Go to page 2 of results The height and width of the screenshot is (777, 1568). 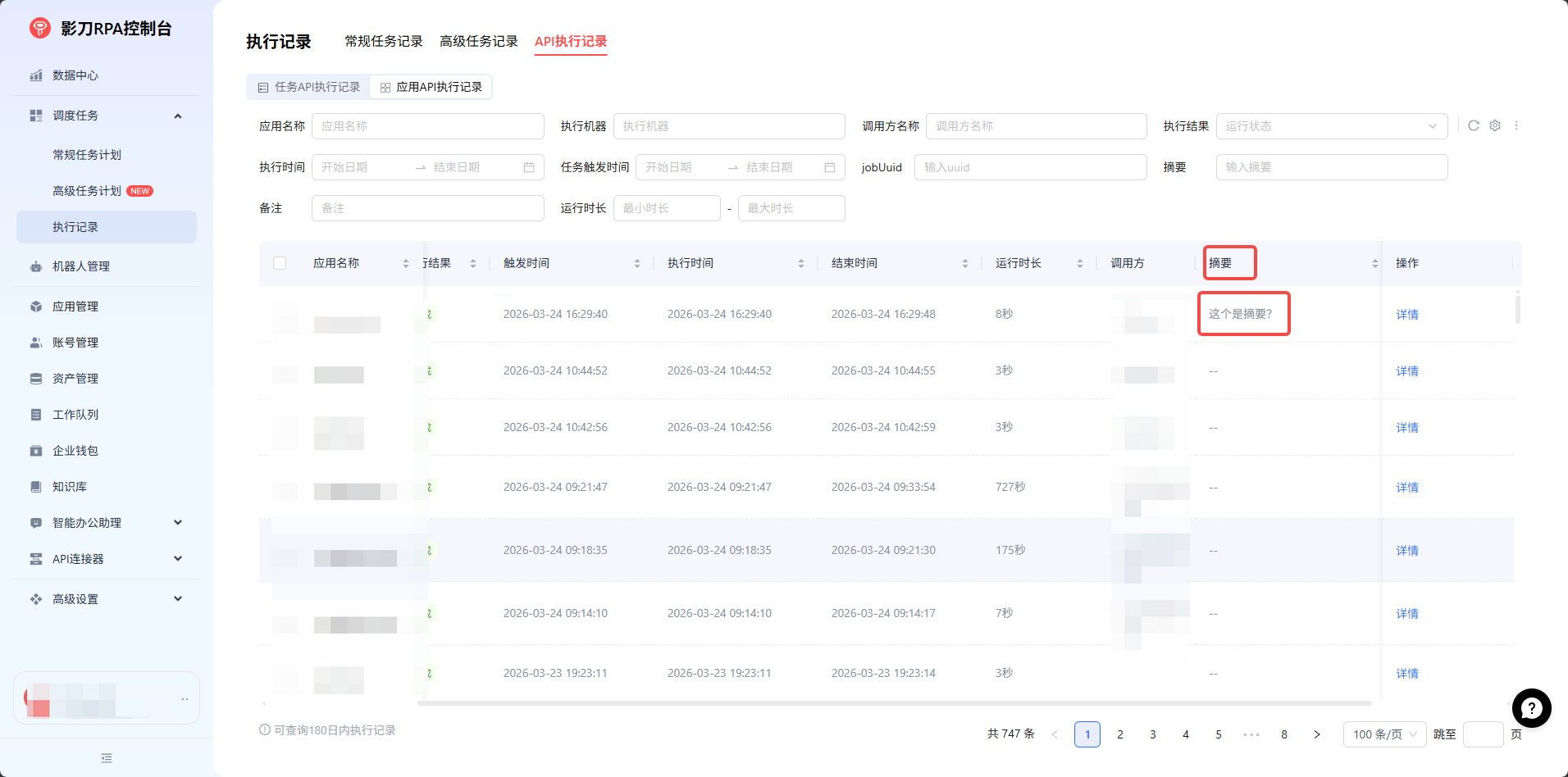tap(1120, 734)
